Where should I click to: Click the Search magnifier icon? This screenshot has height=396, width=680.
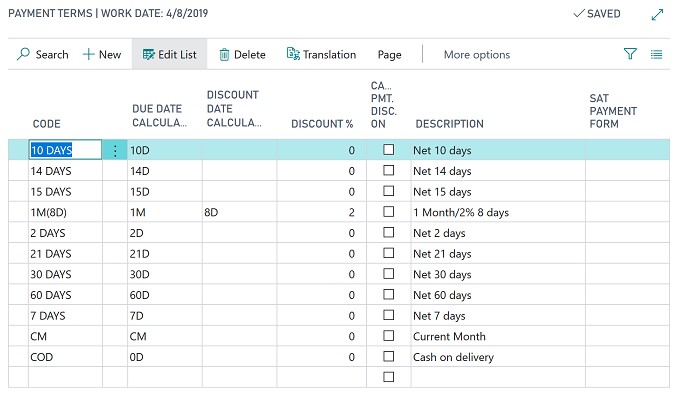pyautogui.click(x=23, y=54)
